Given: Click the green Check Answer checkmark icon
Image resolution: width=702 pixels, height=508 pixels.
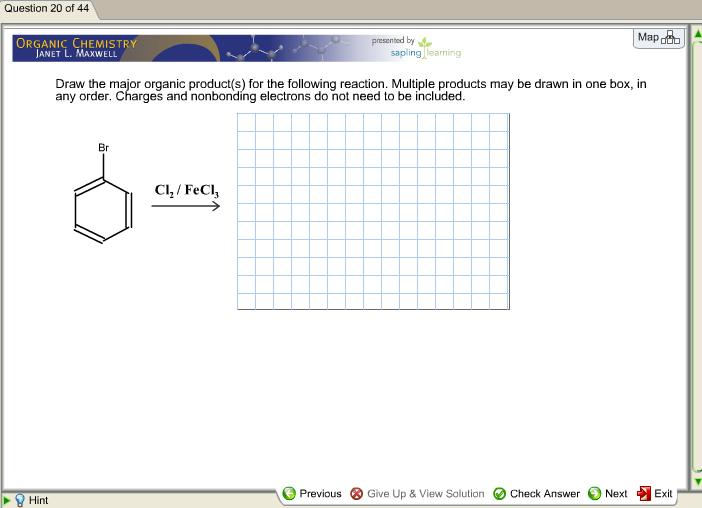Looking at the screenshot, I should click(x=499, y=493).
